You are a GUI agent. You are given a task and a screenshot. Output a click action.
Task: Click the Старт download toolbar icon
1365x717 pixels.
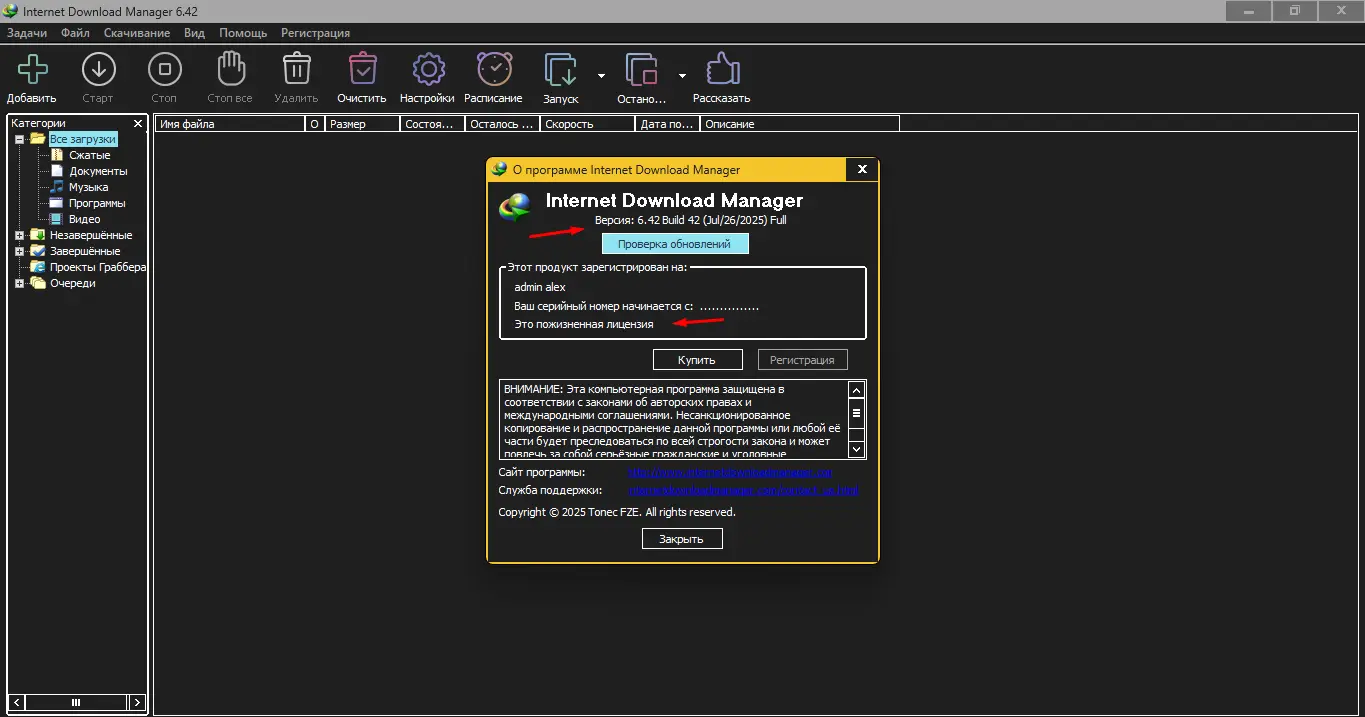[98, 70]
